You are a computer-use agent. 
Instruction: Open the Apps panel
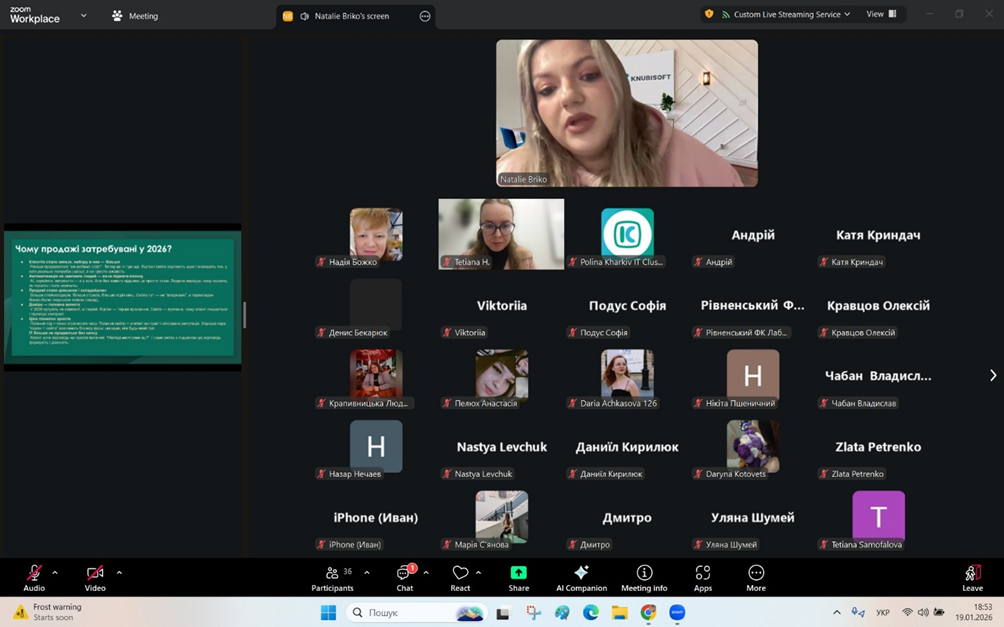click(x=703, y=576)
